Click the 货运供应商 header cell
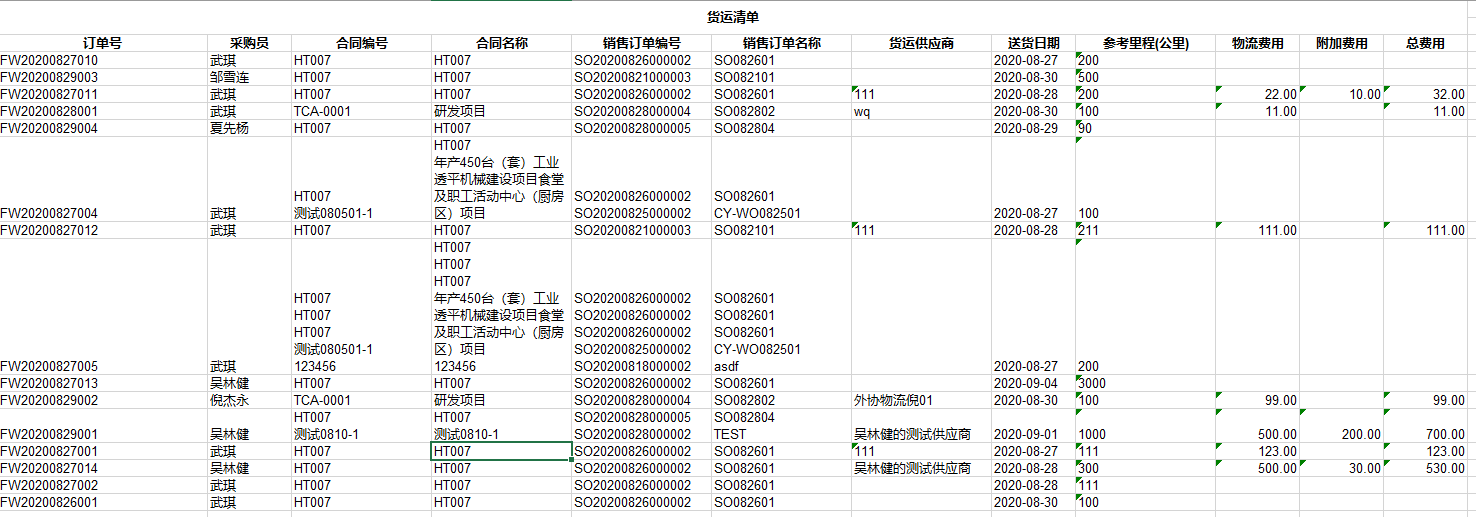The image size is (1476, 517). (921, 43)
